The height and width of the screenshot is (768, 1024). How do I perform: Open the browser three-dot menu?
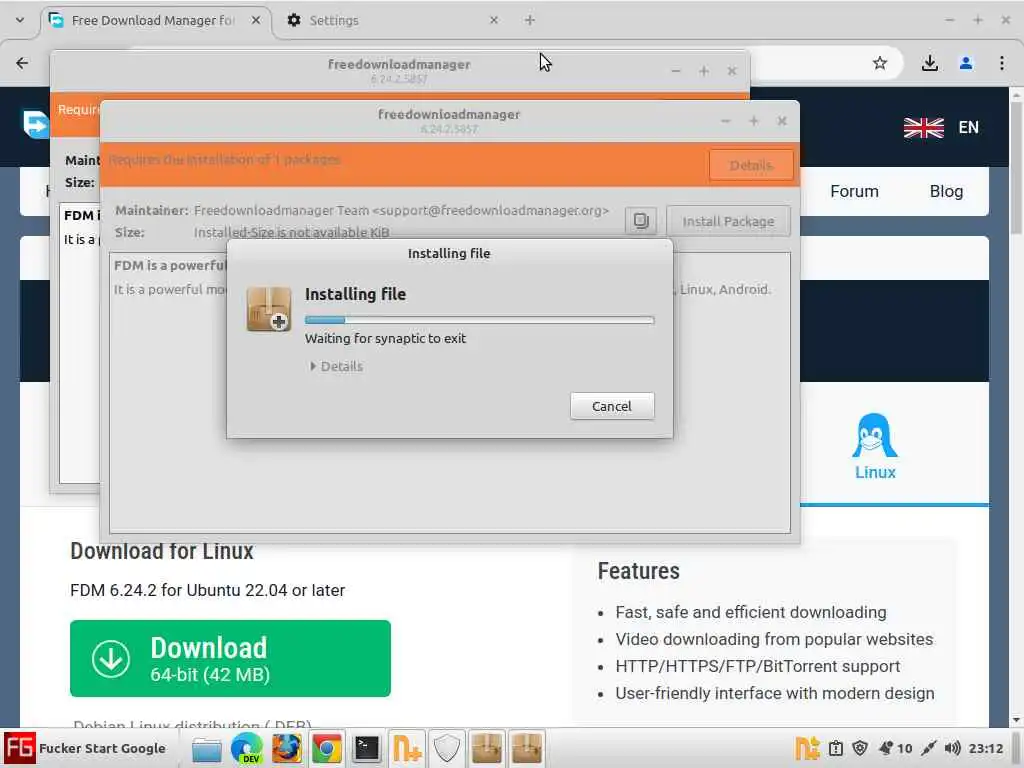(x=1002, y=63)
